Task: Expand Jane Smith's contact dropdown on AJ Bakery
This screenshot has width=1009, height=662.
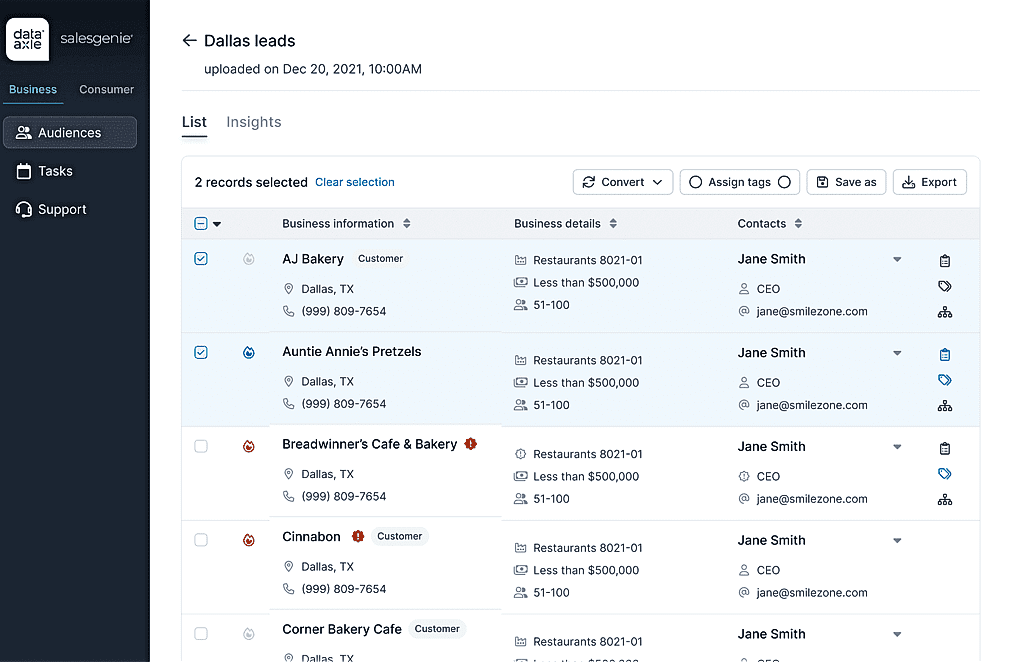Action: tap(897, 259)
